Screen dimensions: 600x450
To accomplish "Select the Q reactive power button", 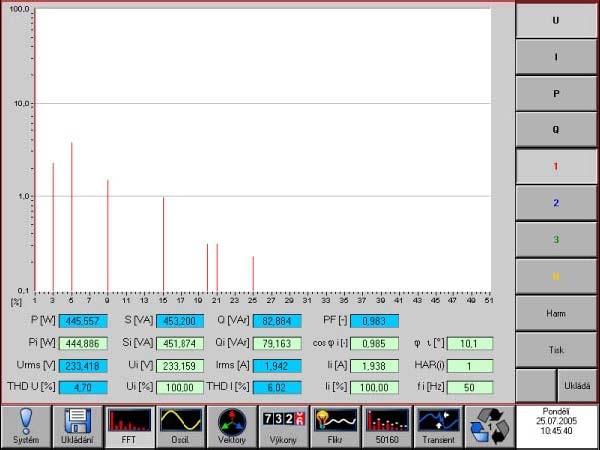I will click(x=556, y=130).
